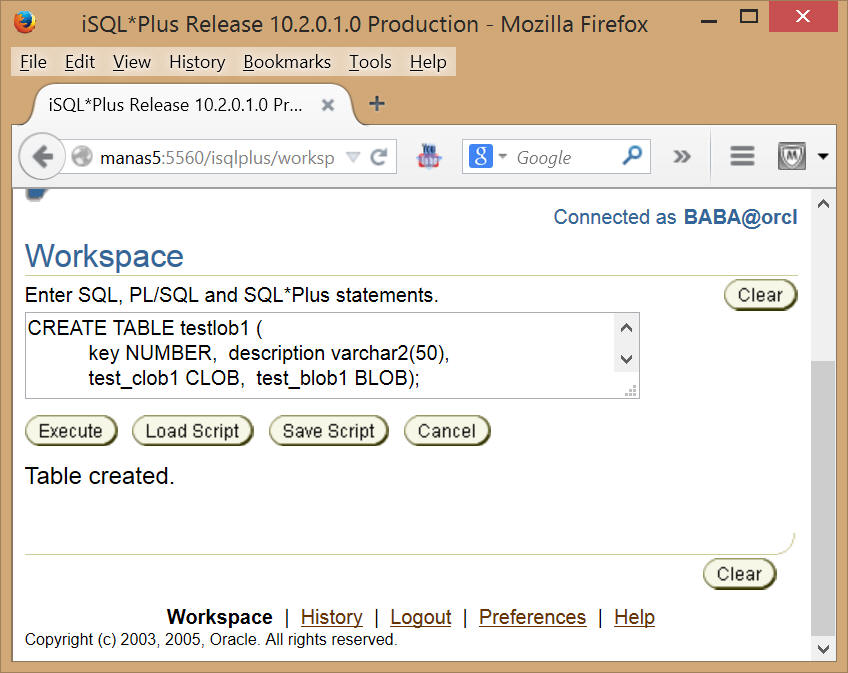The width and height of the screenshot is (848, 673).
Task: Open the McAfee icon dropdown arrow
Action: tap(823, 157)
